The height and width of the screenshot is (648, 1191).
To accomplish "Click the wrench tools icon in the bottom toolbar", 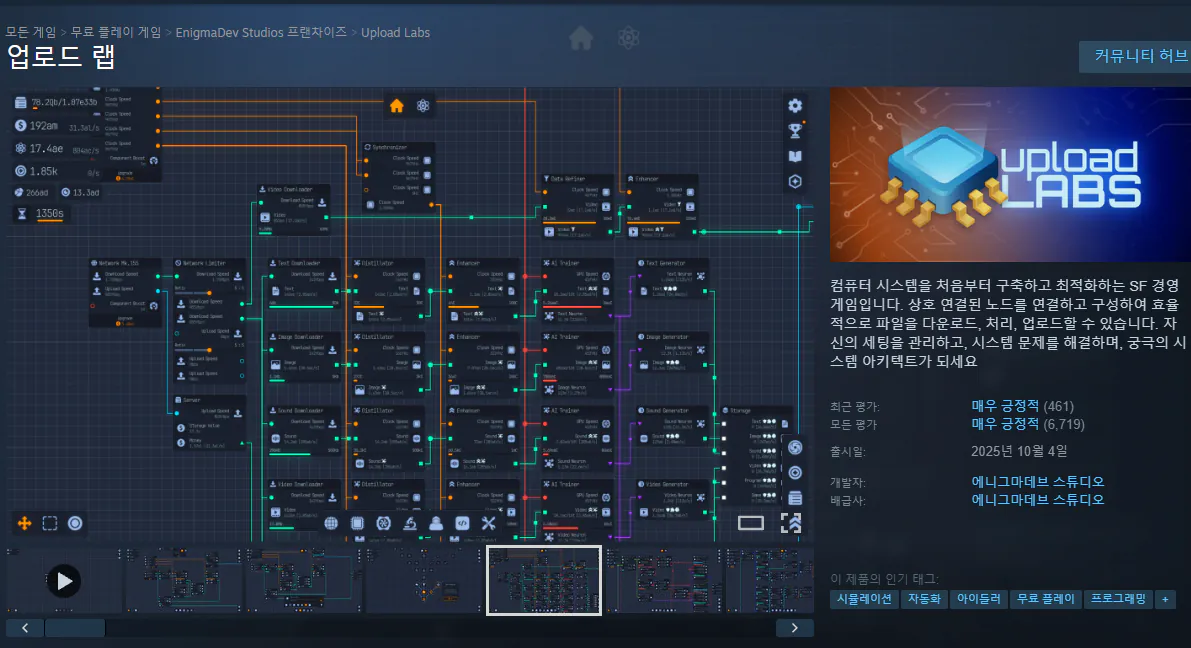I will pos(487,522).
